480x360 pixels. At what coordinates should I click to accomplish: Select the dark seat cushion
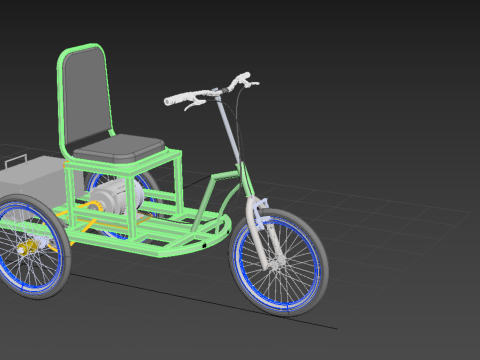tap(119, 148)
